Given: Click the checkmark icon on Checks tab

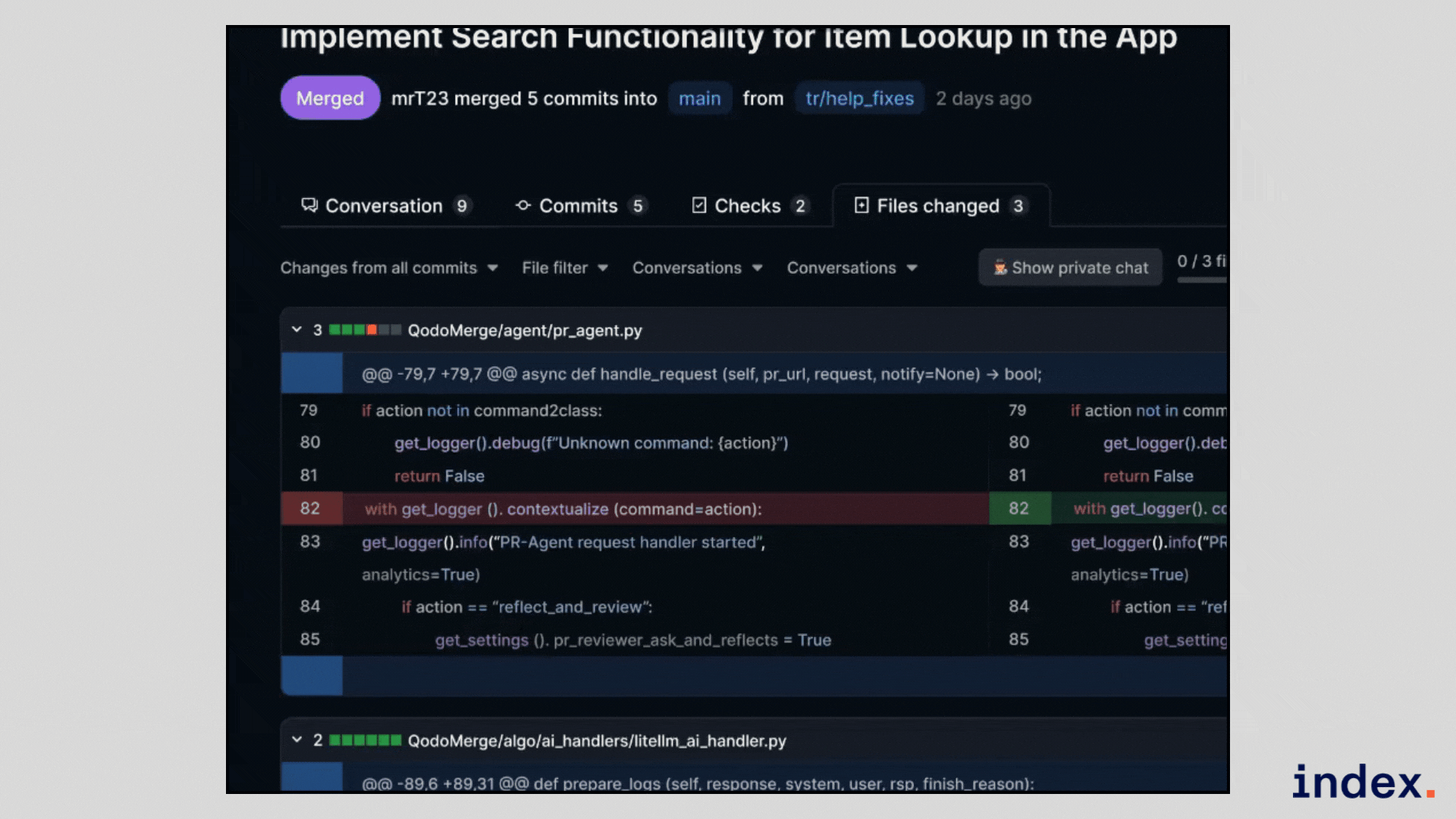Looking at the screenshot, I should (x=699, y=206).
